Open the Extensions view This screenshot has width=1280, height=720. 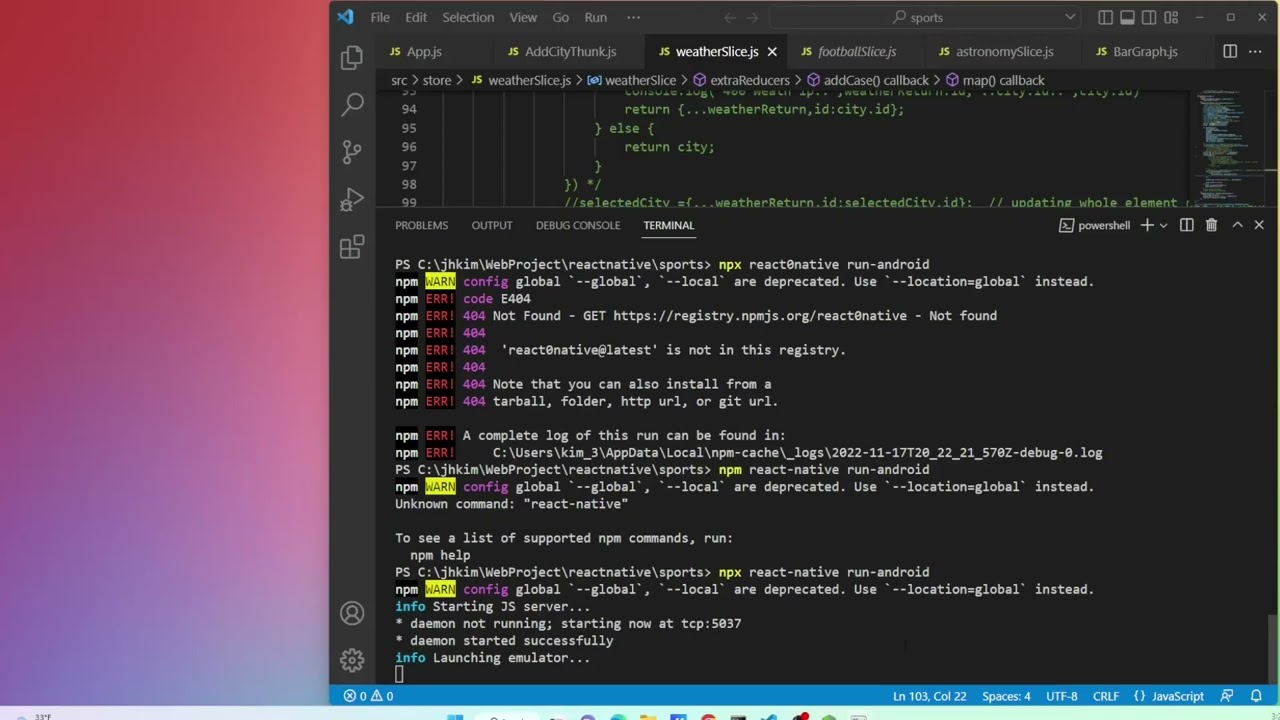[352, 247]
